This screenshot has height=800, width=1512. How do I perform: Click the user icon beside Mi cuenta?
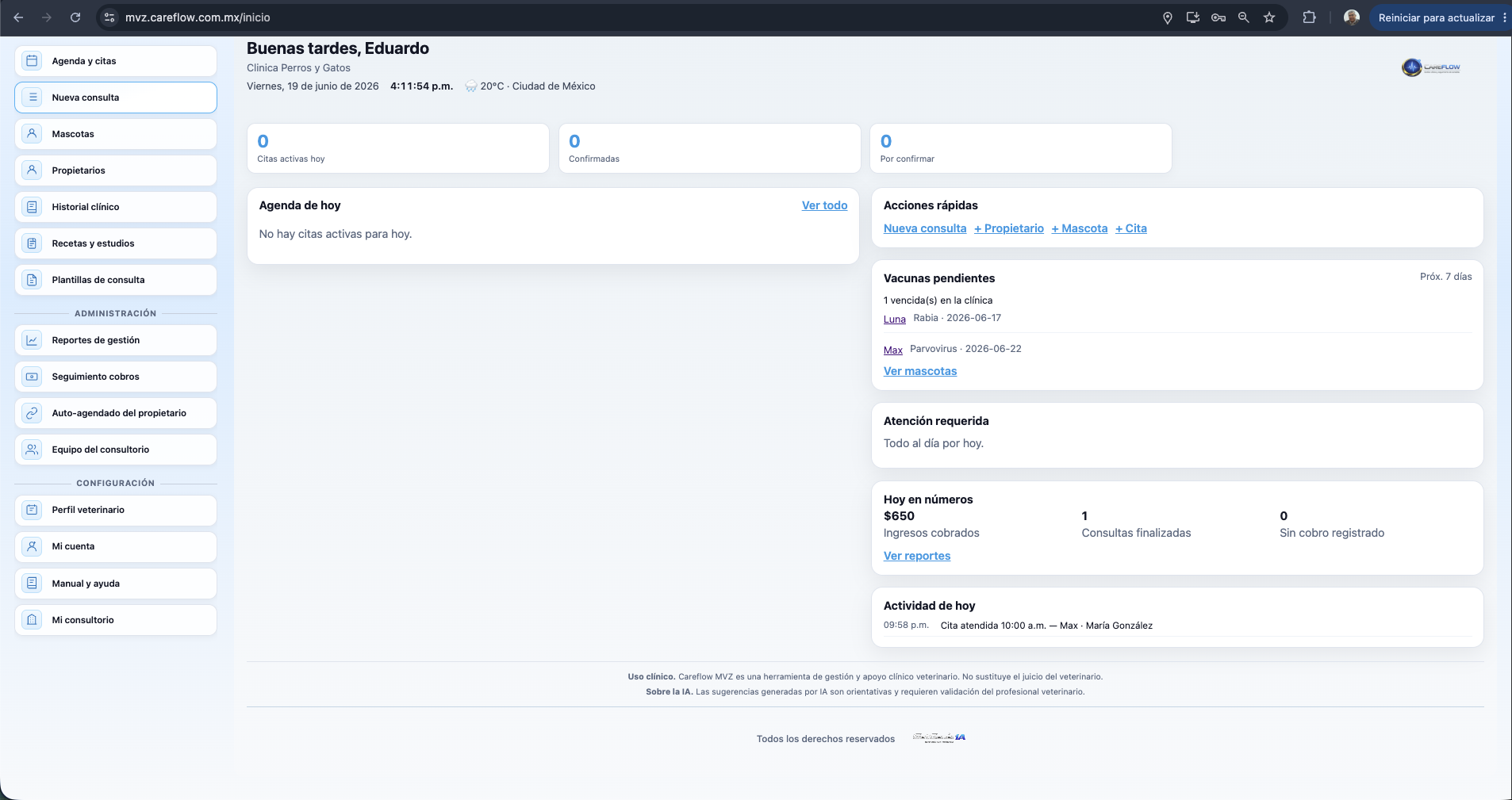click(x=32, y=546)
